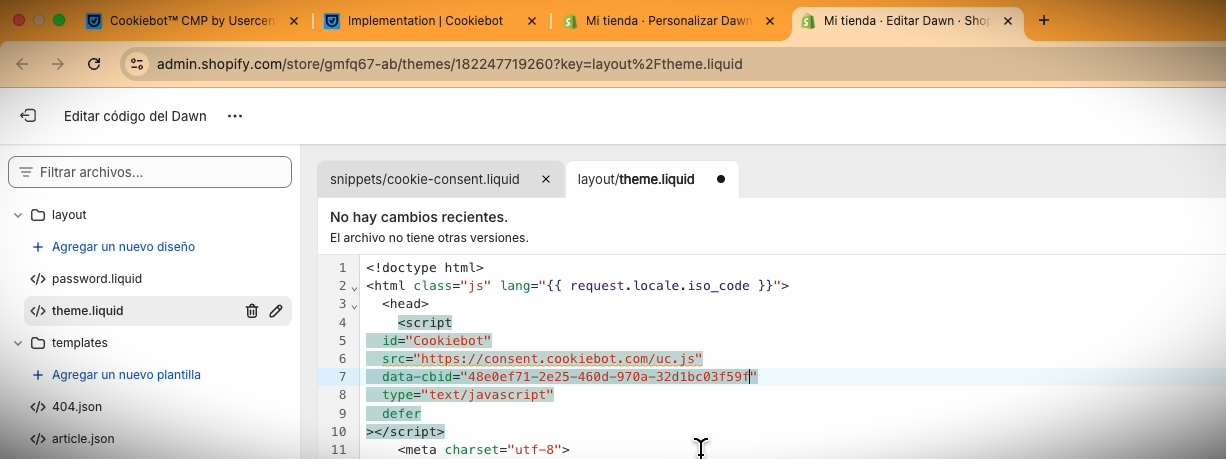Click the consent.cookiebot.com/uc.js src line
1226x459 pixels.
[x=543, y=359]
